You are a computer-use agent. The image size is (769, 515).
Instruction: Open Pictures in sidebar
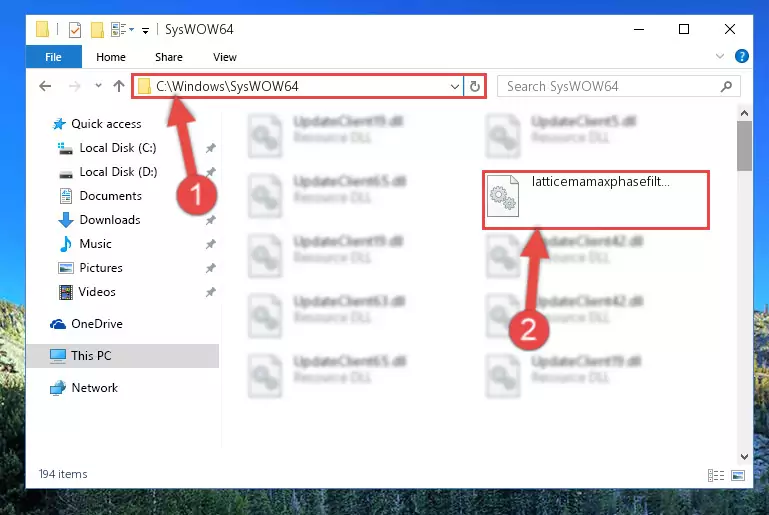tap(101, 268)
